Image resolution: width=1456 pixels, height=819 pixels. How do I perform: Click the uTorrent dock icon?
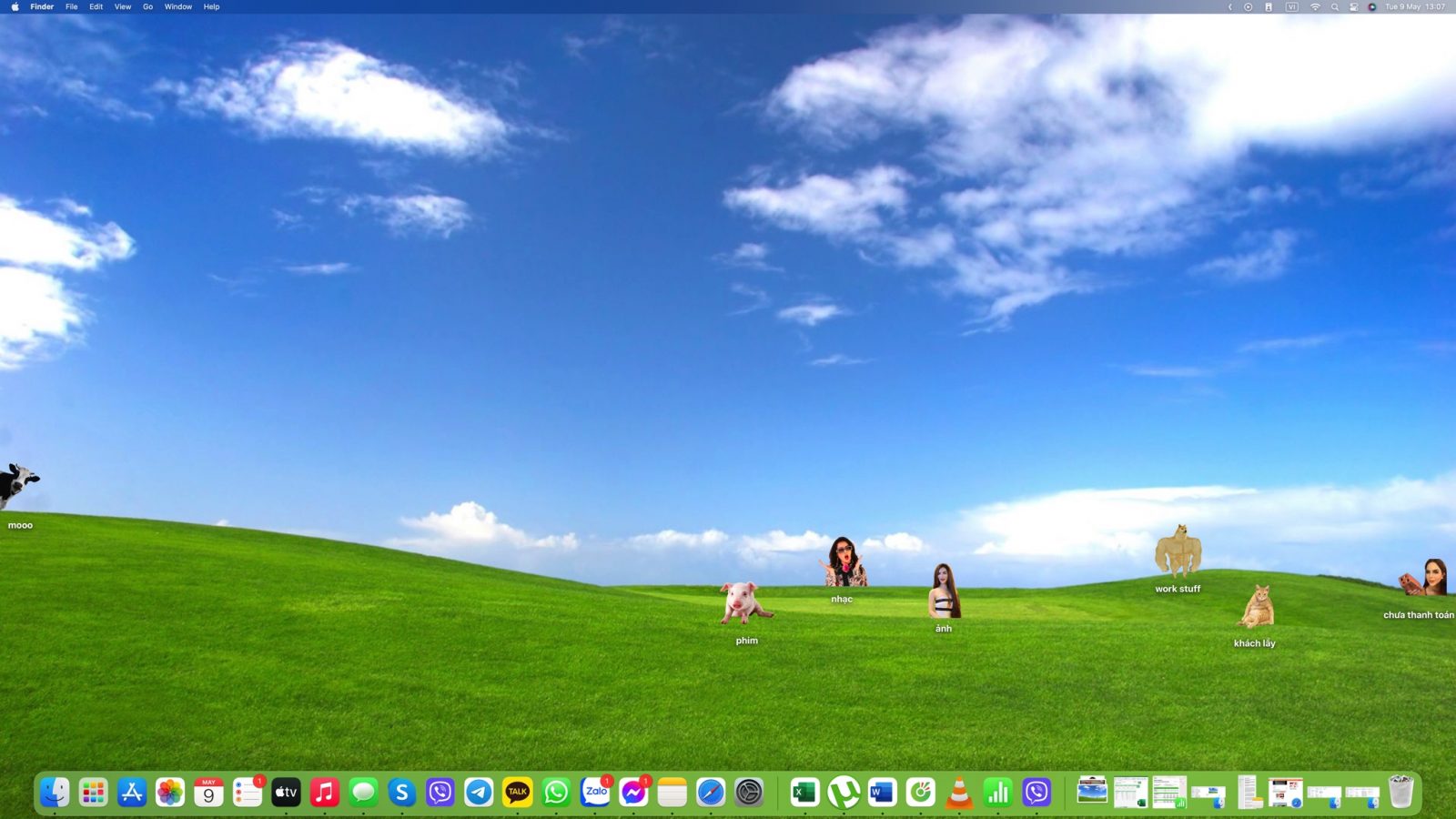point(844,793)
